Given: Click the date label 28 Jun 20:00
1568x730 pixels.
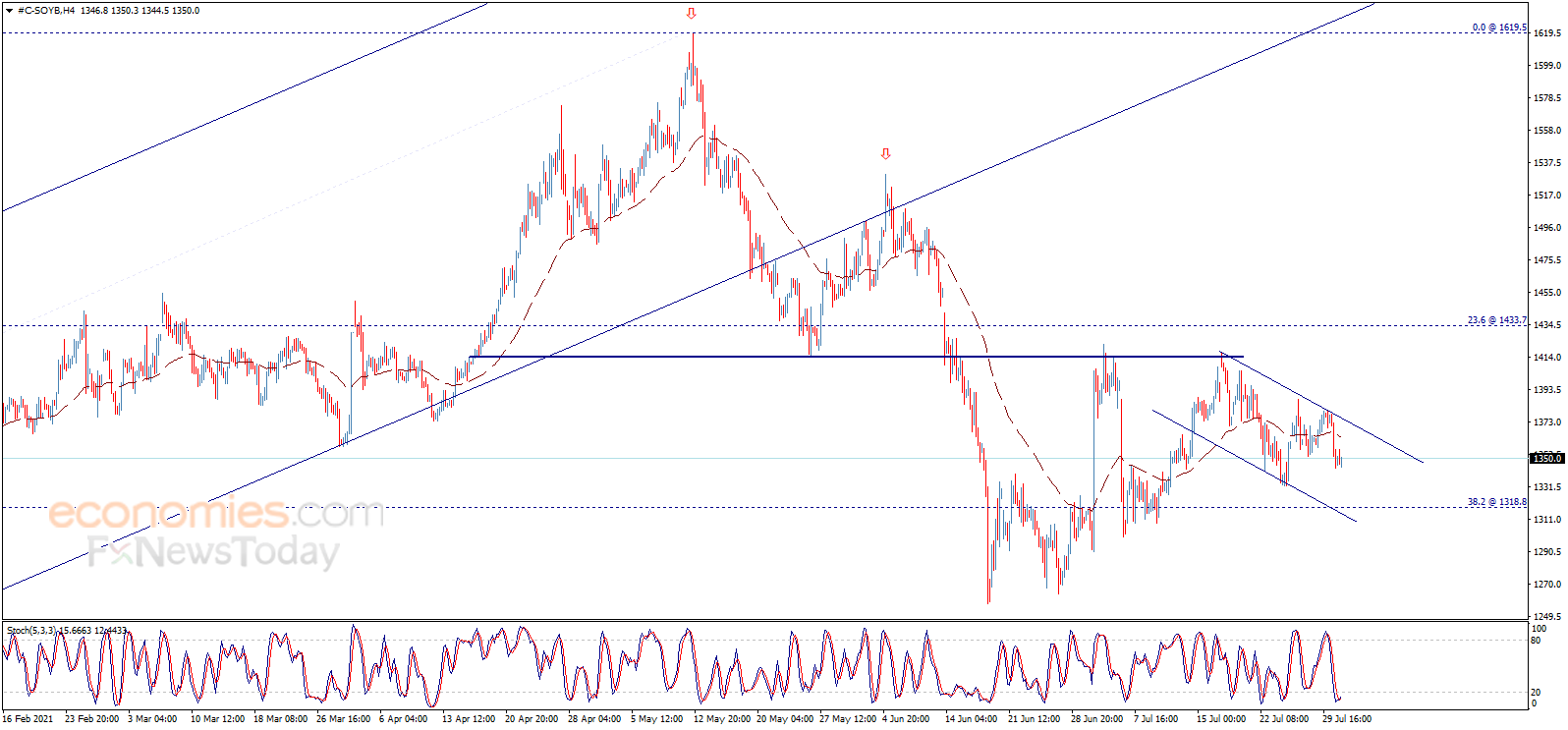Looking at the screenshot, I should pos(1097,719).
